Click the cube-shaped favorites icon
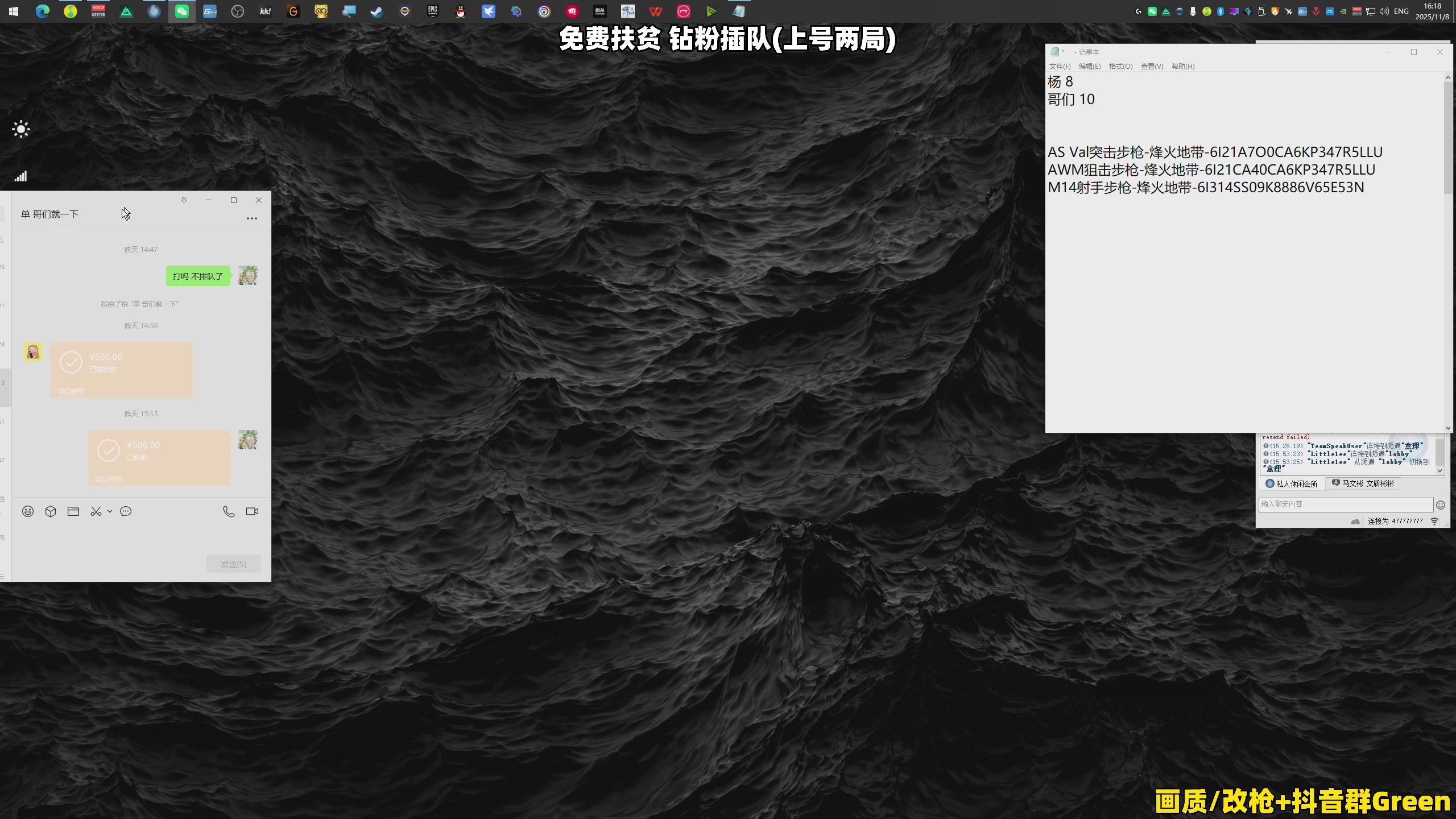This screenshot has height=819, width=1456. coord(51,511)
